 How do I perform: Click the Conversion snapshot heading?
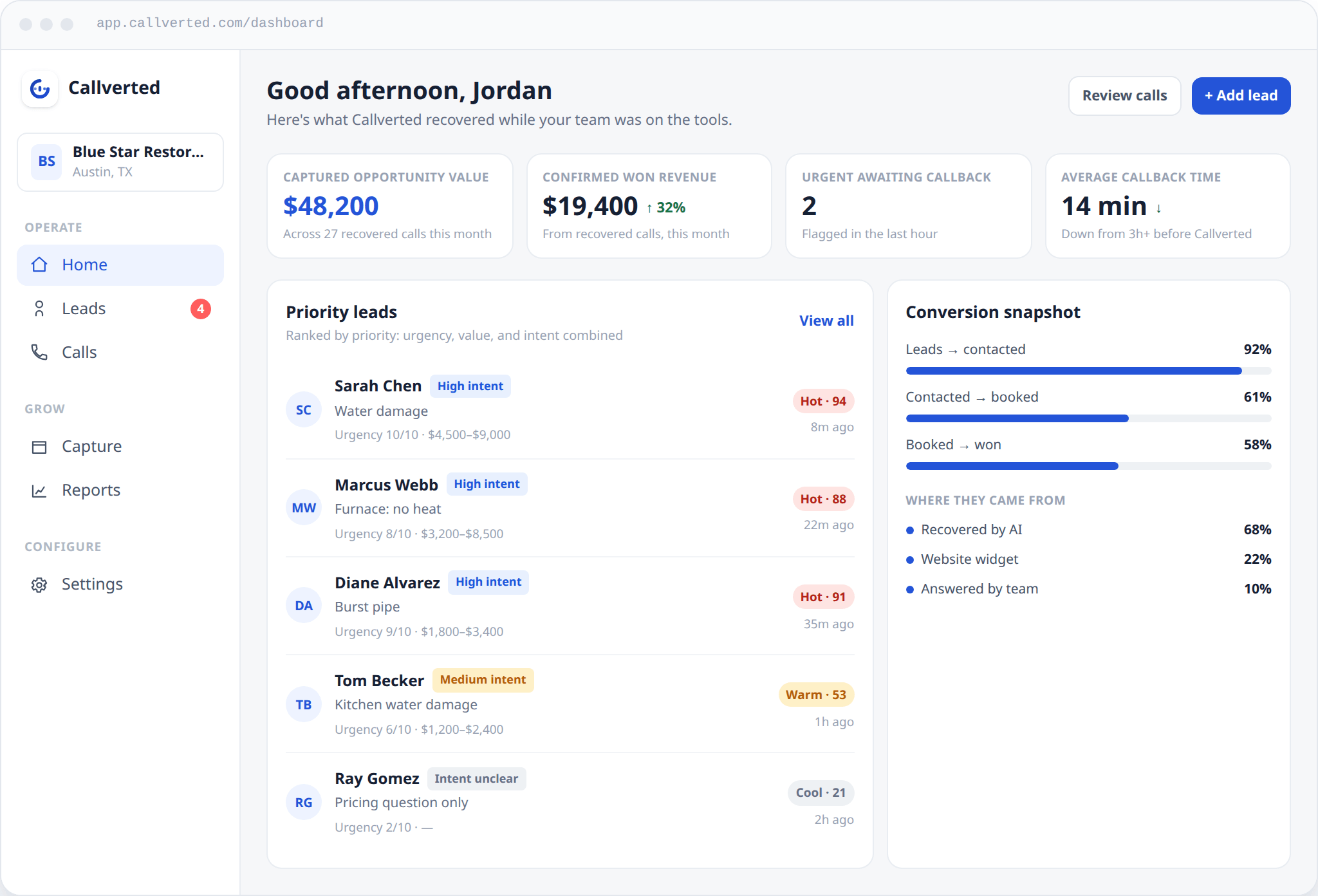pyautogui.click(x=993, y=312)
